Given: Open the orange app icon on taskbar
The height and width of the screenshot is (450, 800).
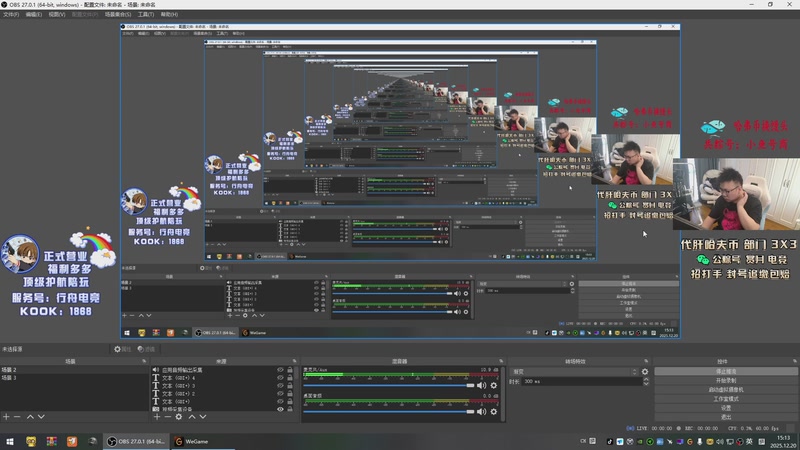Looking at the screenshot, I should (x=72, y=441).
